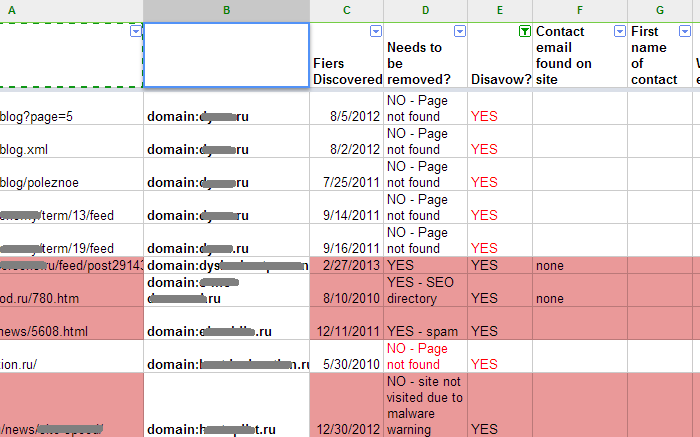Select cell with 'blog?page=5'

pyautogui.click(x=71, y=108)
